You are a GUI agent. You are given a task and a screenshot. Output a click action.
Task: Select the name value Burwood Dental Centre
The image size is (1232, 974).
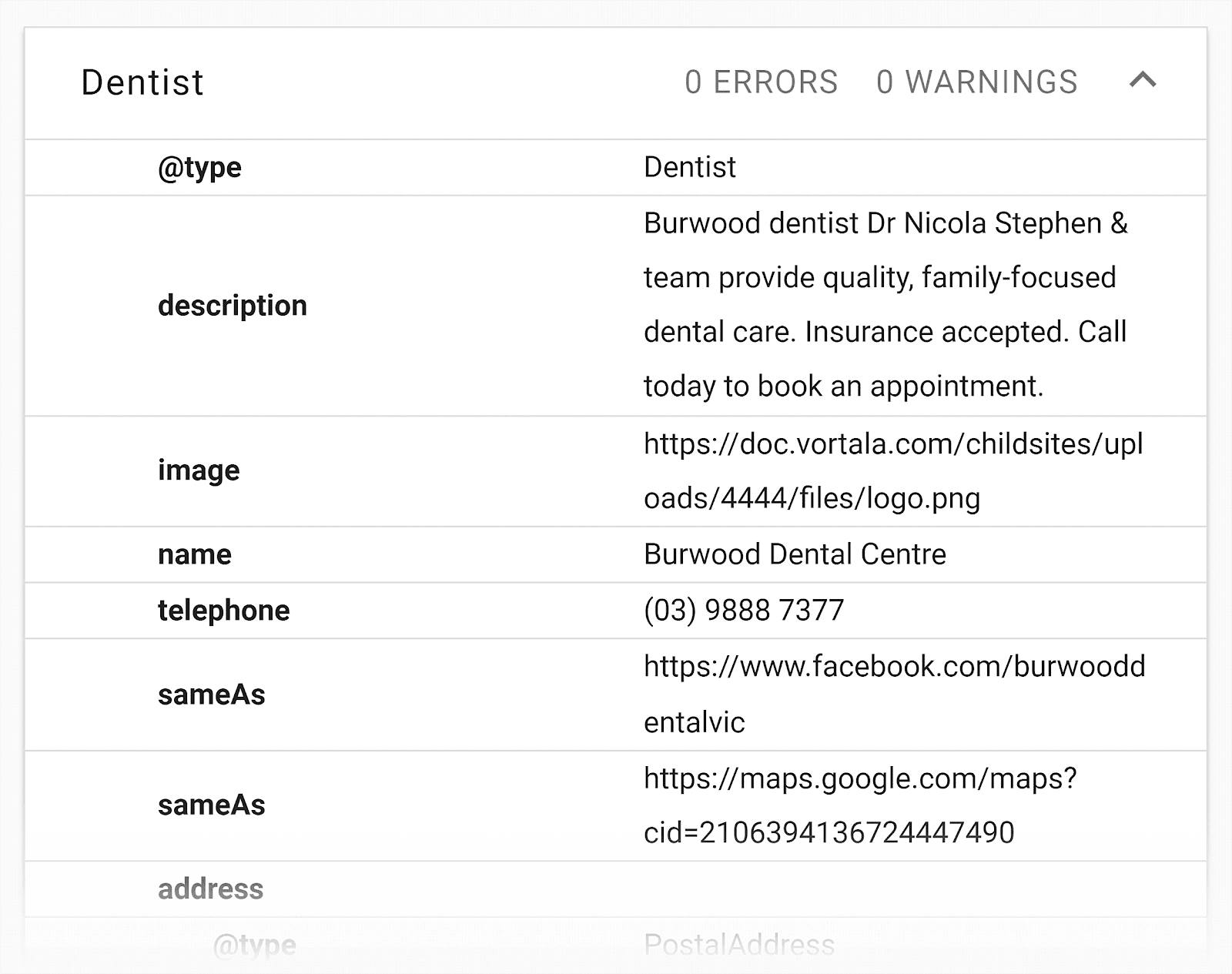(793, 554)
